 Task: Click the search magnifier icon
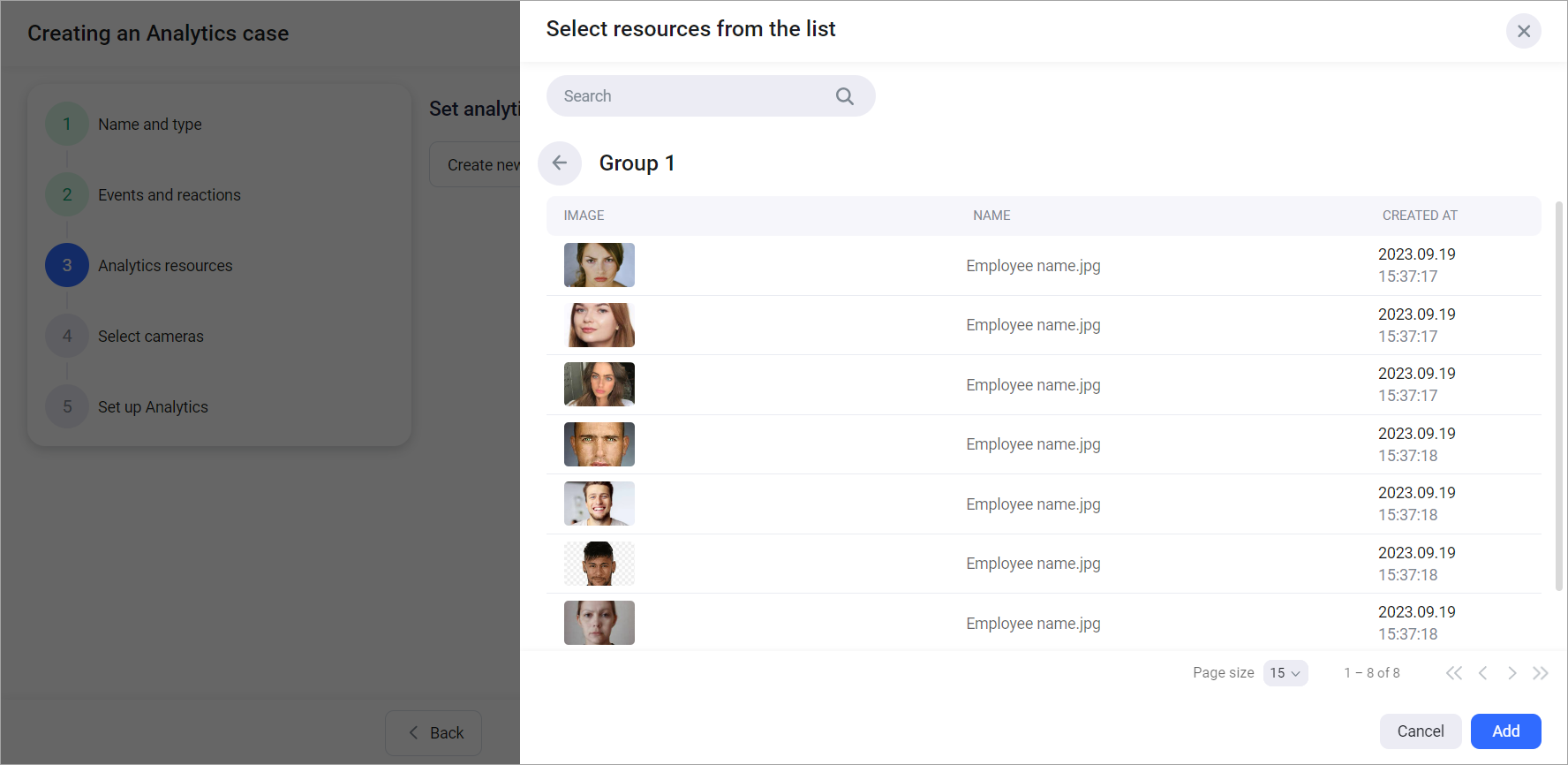pos(844,96)
